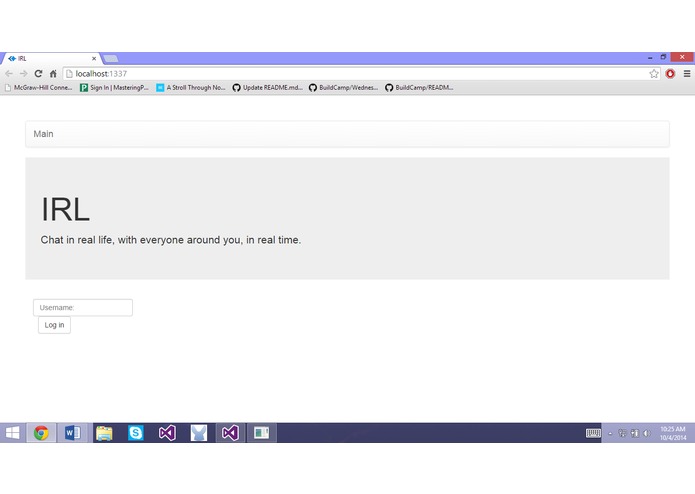Open the volume icon in system tray
Image resolution: width=695 pixels, height=494 pixels.
647,433
